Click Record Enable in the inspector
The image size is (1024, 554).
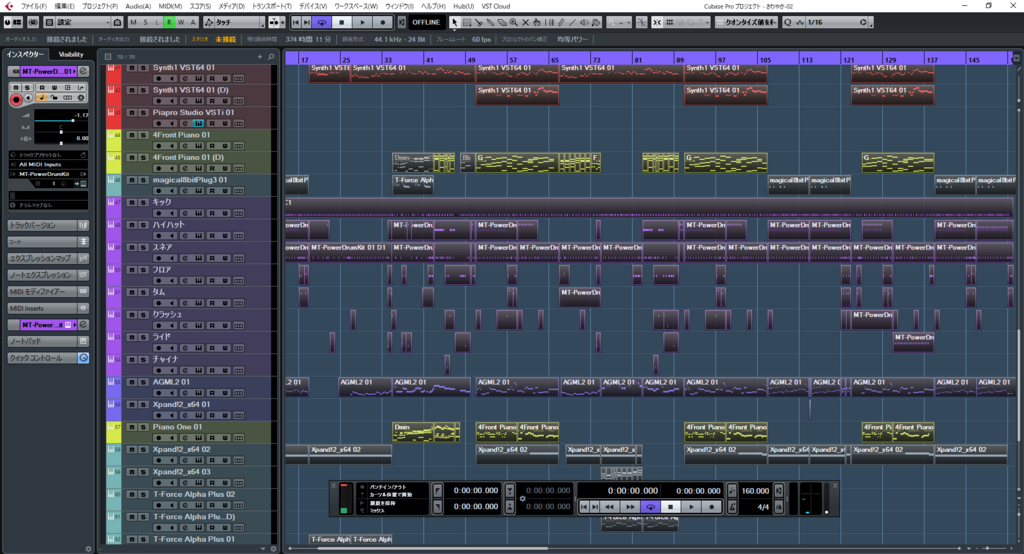pyautogui.click(x=16, y=99)
